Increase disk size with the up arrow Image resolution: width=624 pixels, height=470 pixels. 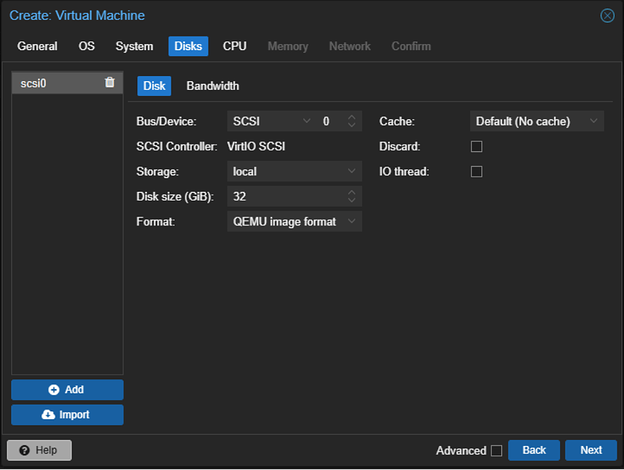351,193
